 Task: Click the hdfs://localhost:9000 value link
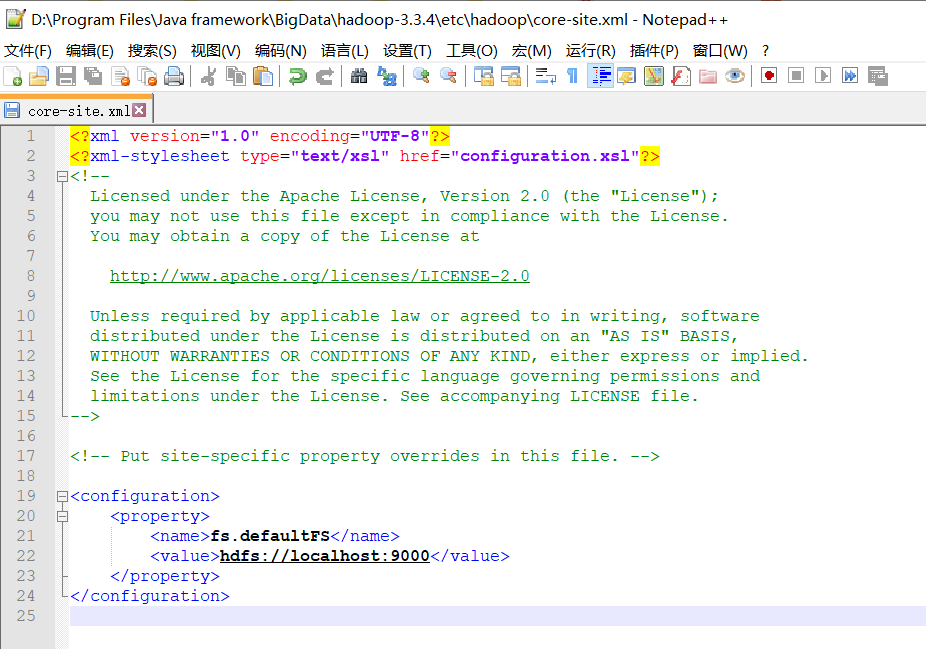click(324, 556)
